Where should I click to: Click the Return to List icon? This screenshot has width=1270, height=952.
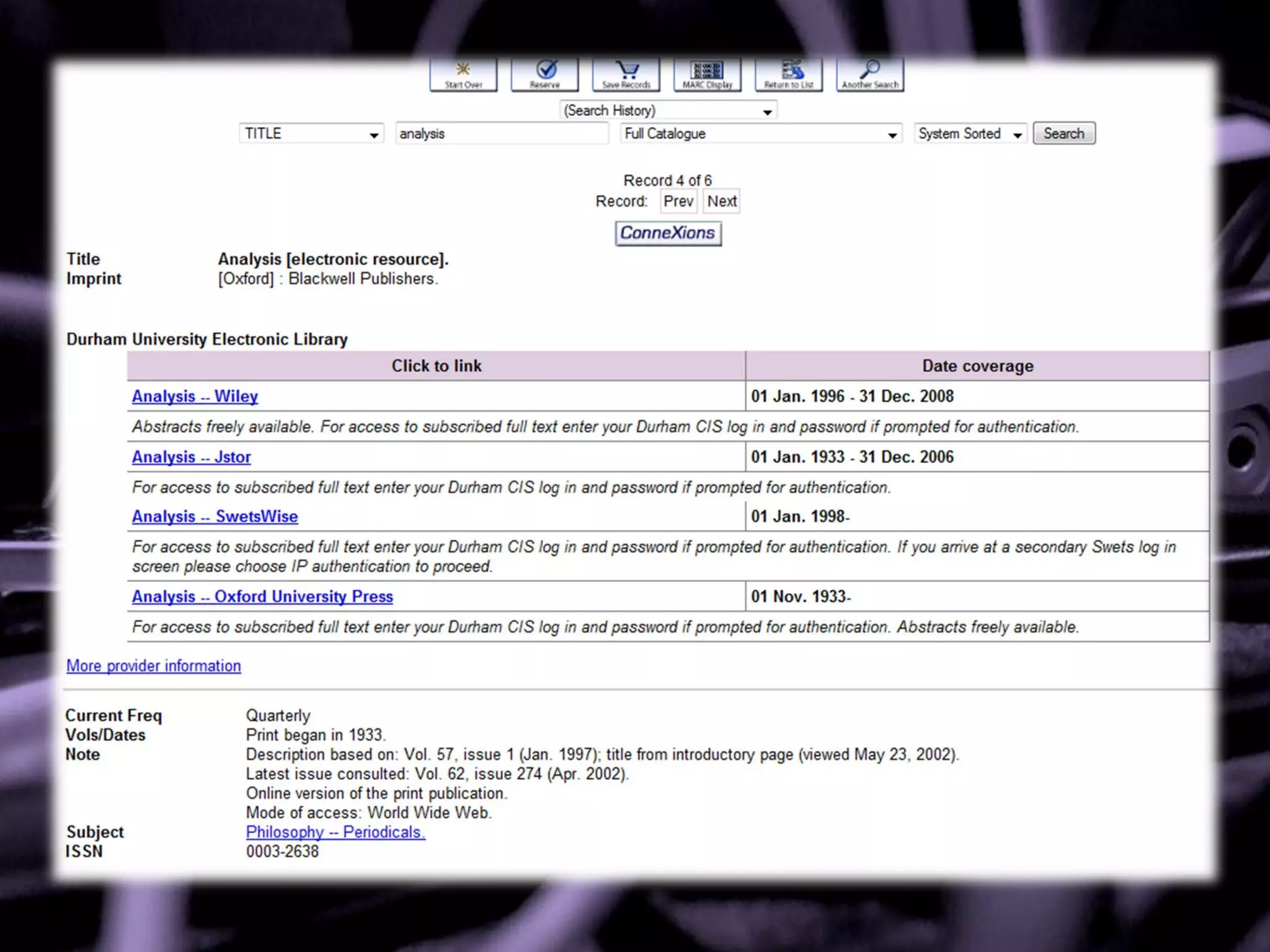(788, 74)
